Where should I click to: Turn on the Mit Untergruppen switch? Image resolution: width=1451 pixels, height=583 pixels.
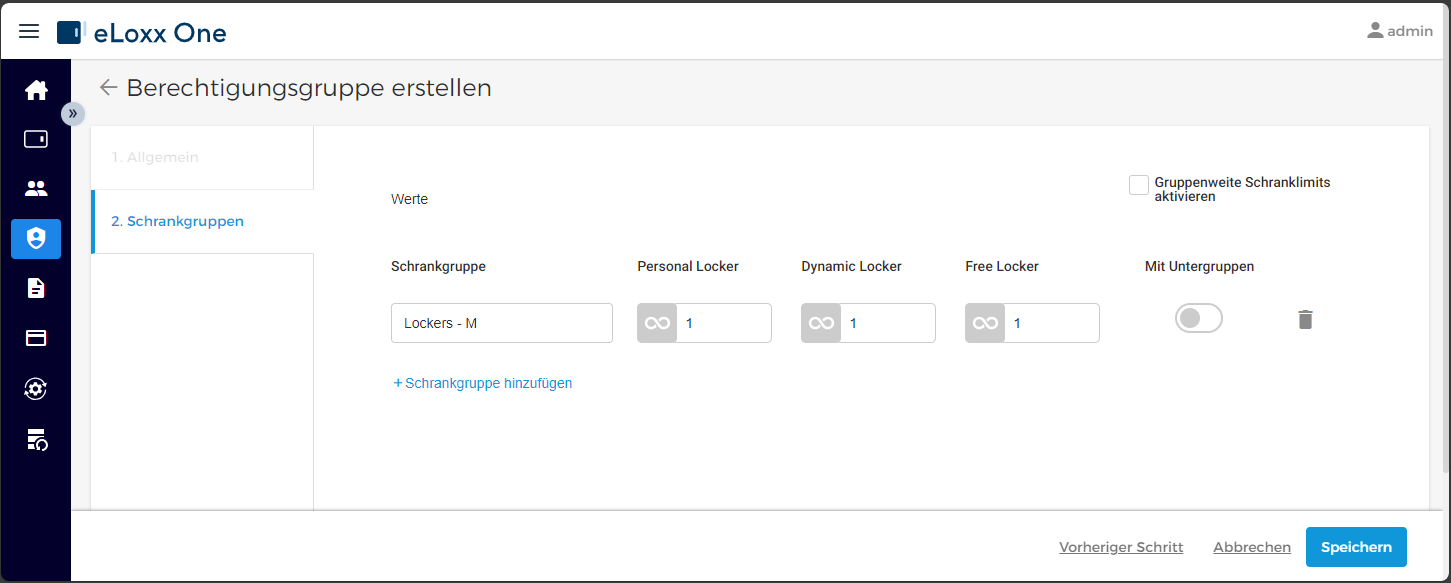1198,319
